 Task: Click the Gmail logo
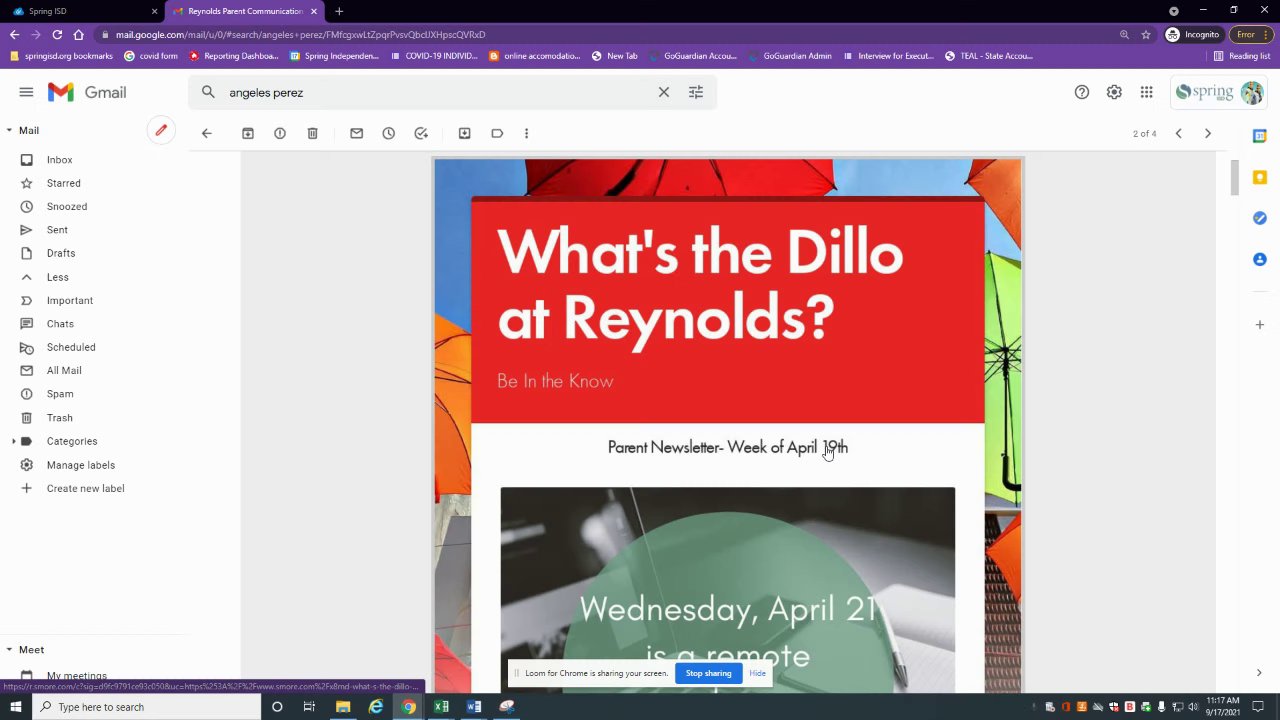pos(87,92)
